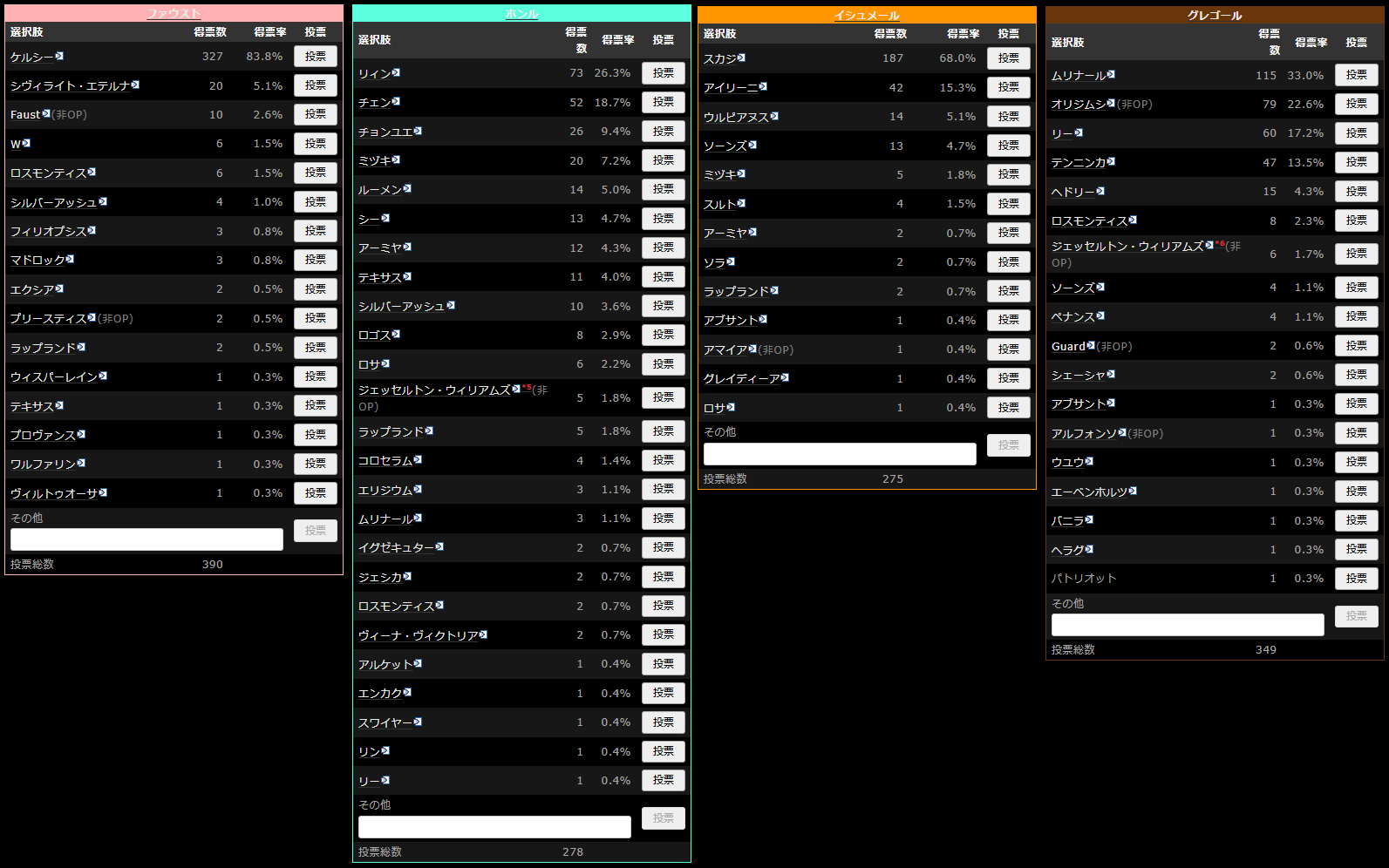The width and height of the screenshot is (1389, 868).
Task: Vote for ムリナール in the グレゴール poll
Action: click(1357, 75)
